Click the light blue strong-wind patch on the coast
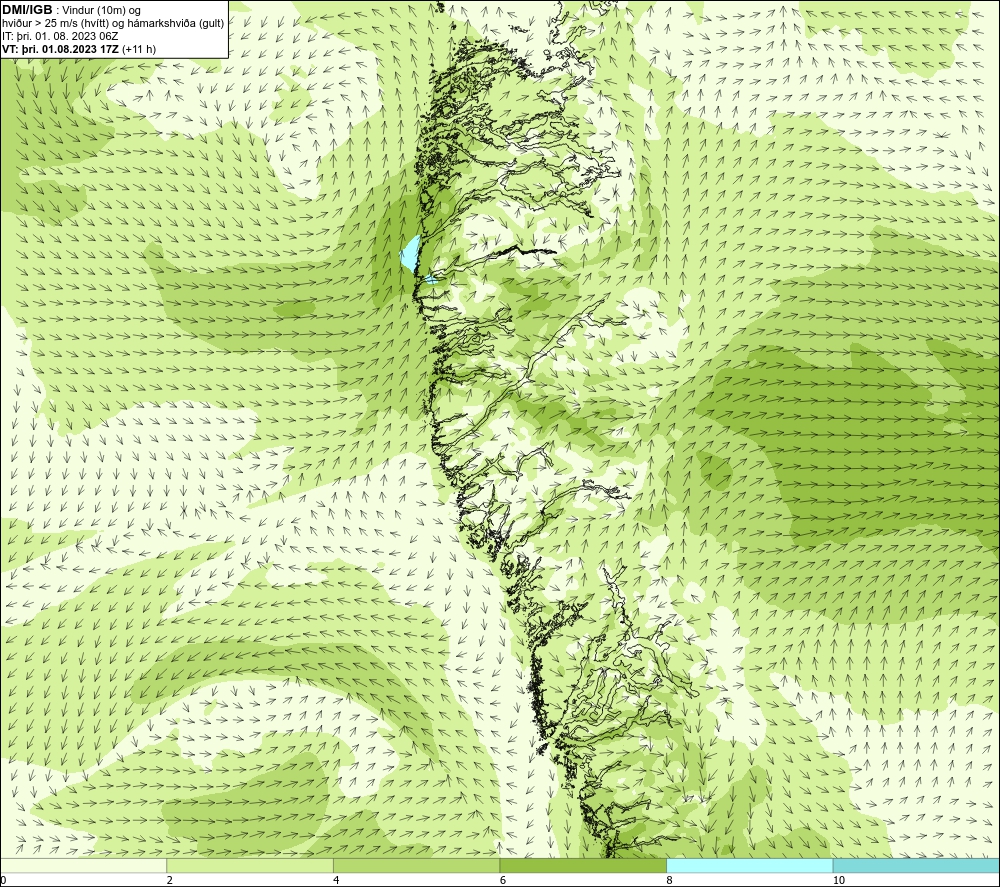Viewport: 1000px width, 887px height. click(x=410, y=254)
